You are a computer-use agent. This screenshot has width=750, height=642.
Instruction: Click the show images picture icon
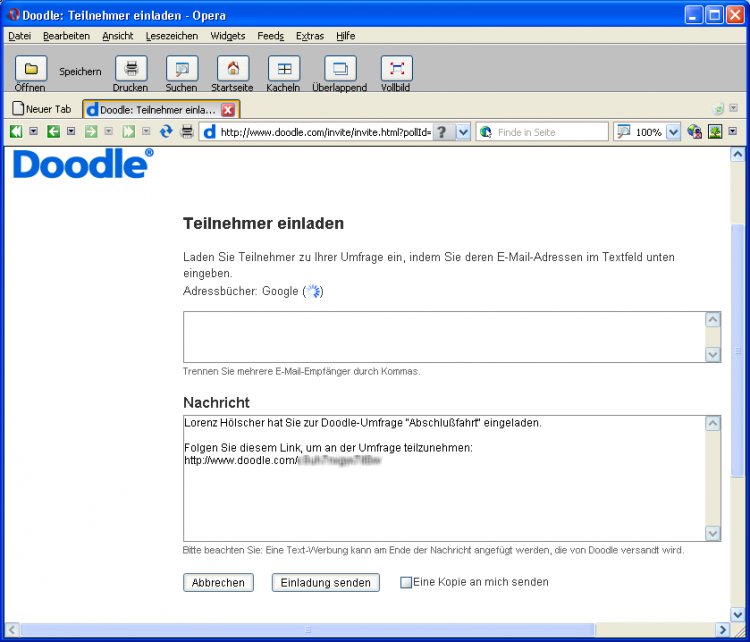click(715, 131)
